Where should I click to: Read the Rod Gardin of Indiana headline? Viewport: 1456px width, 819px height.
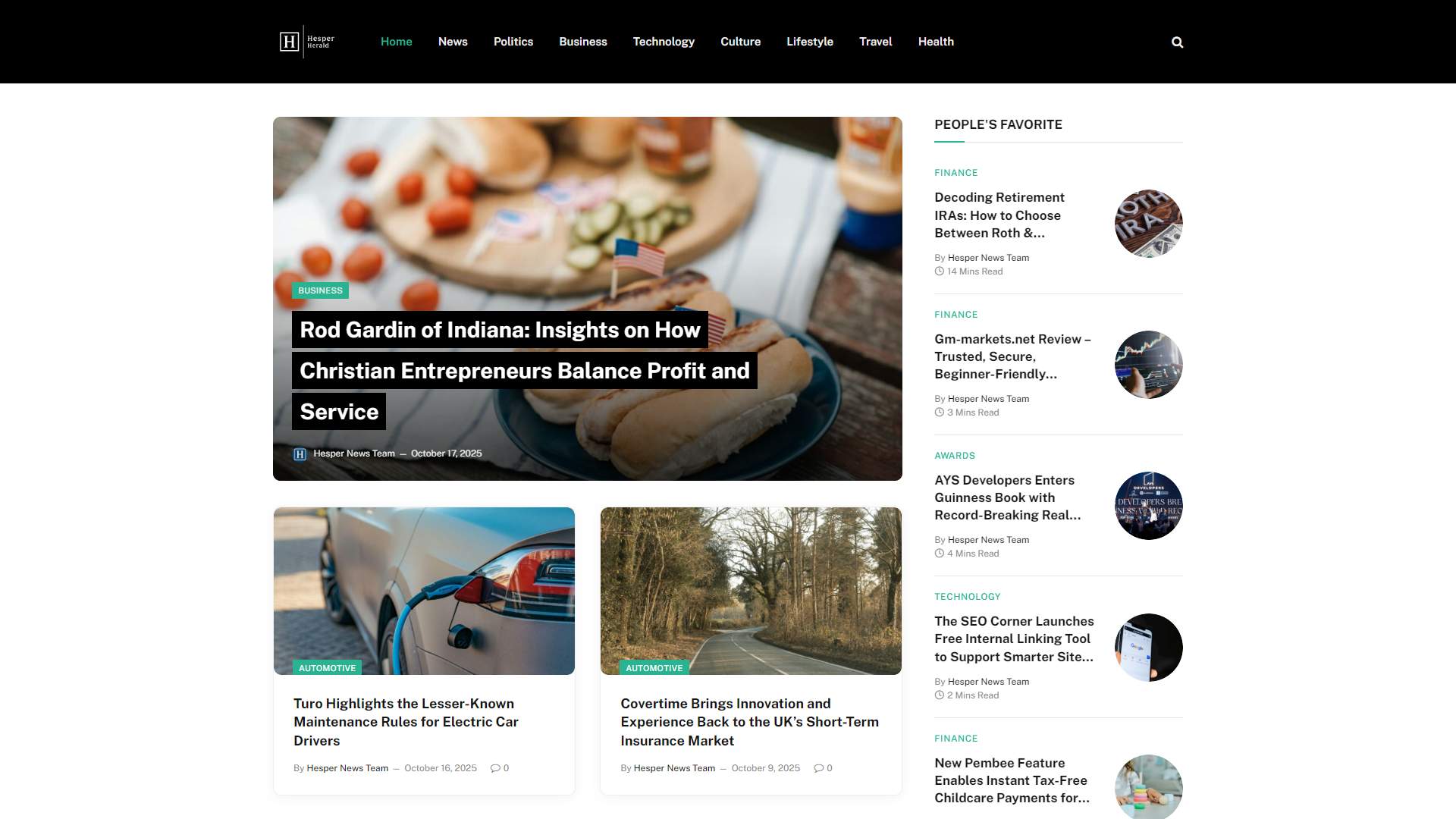tap(525, 371)
